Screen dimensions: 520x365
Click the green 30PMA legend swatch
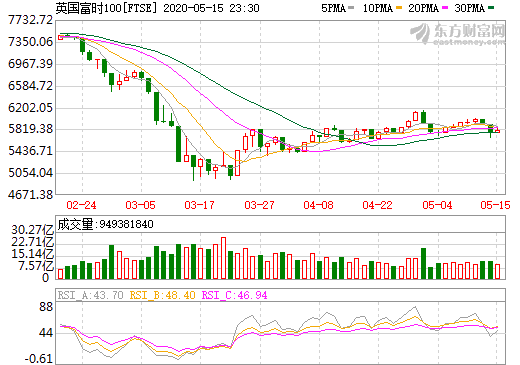pyautogui.click(x=491, y=8)
